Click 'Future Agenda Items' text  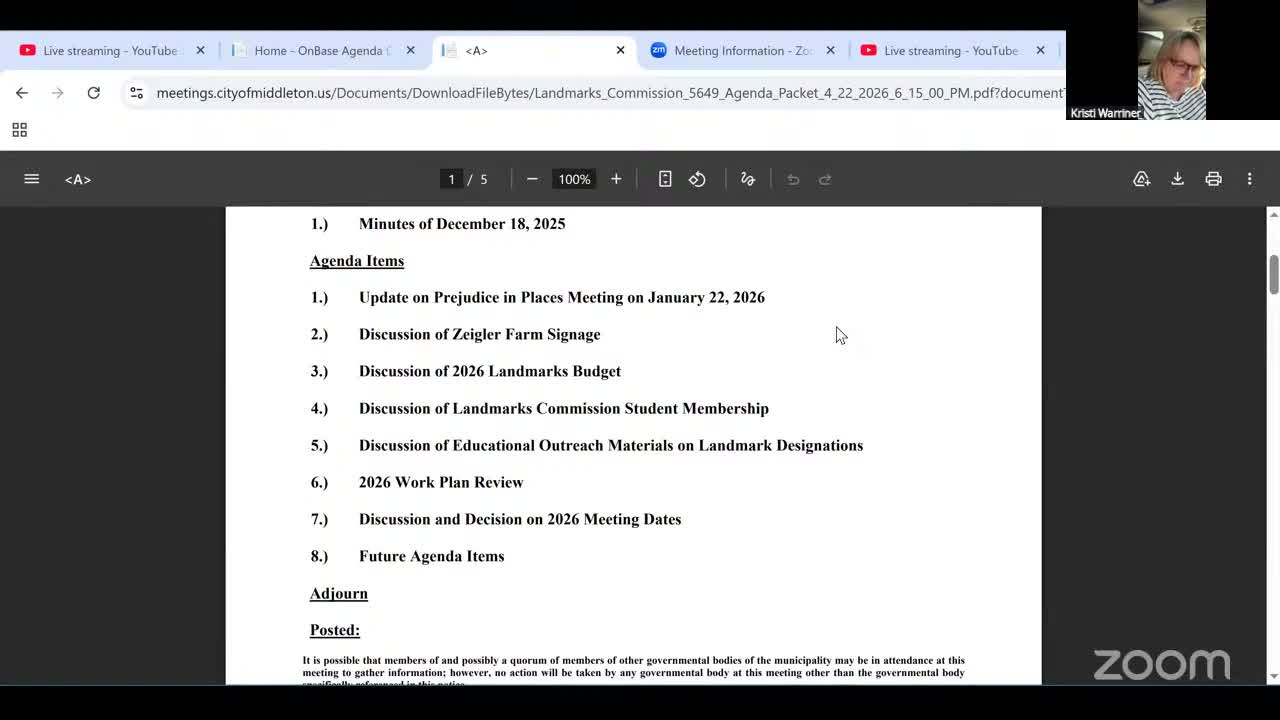click(432, 556)
